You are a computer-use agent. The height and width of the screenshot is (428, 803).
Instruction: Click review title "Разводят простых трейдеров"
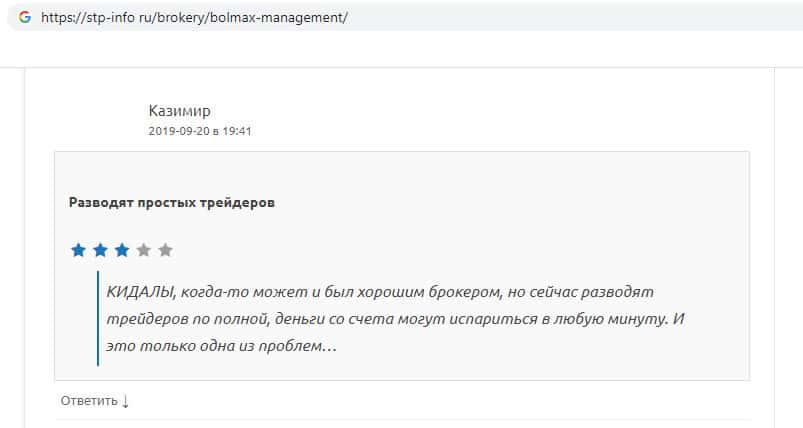tap(172, 202)
